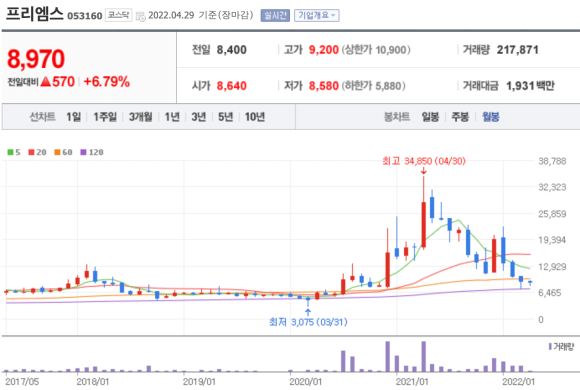The image size is (580, 390).
Task: Select the 10년 line chart period
Action: coord(255,117)
